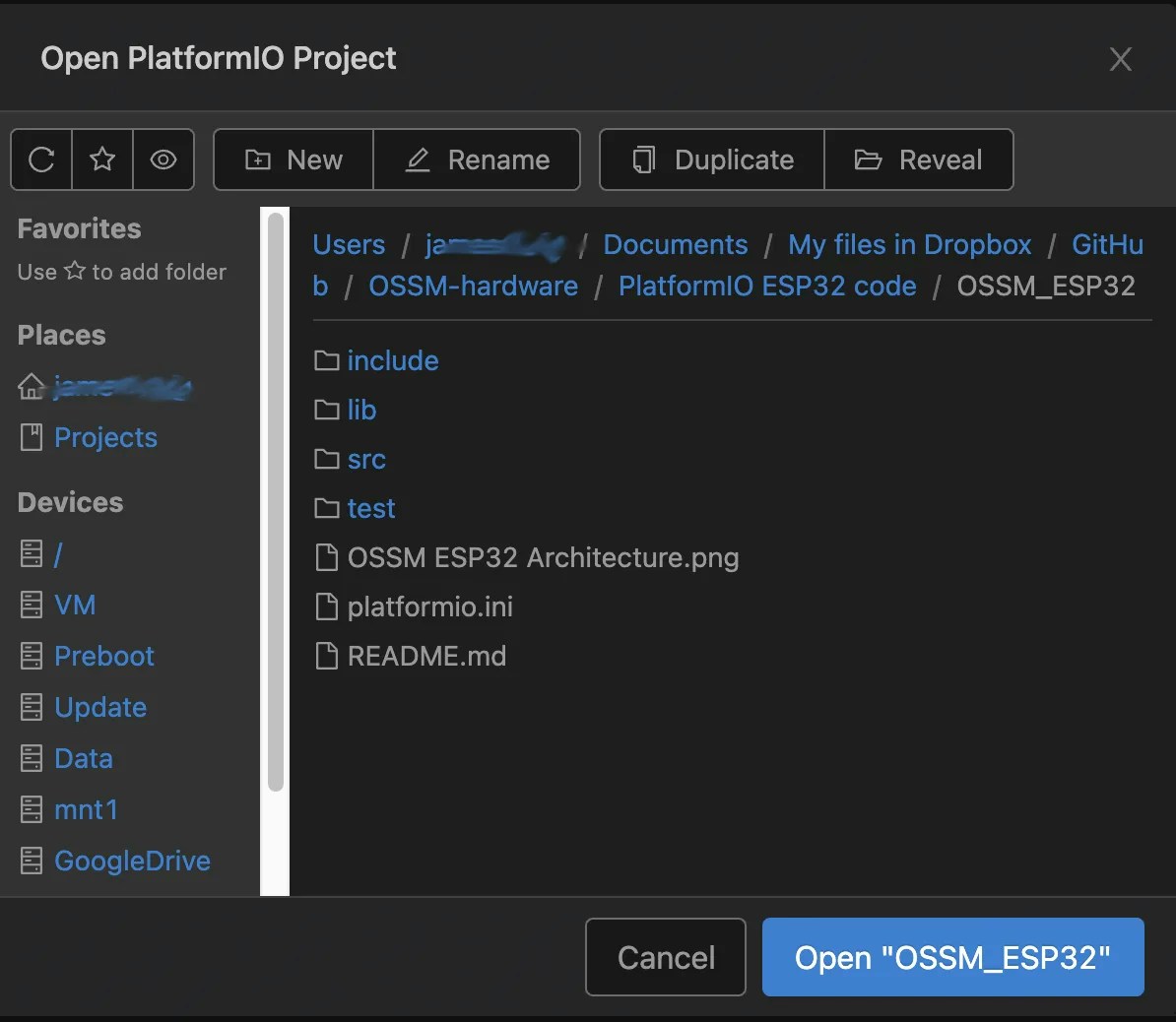Open the OSSM_ESP32 project

[951, 956]
